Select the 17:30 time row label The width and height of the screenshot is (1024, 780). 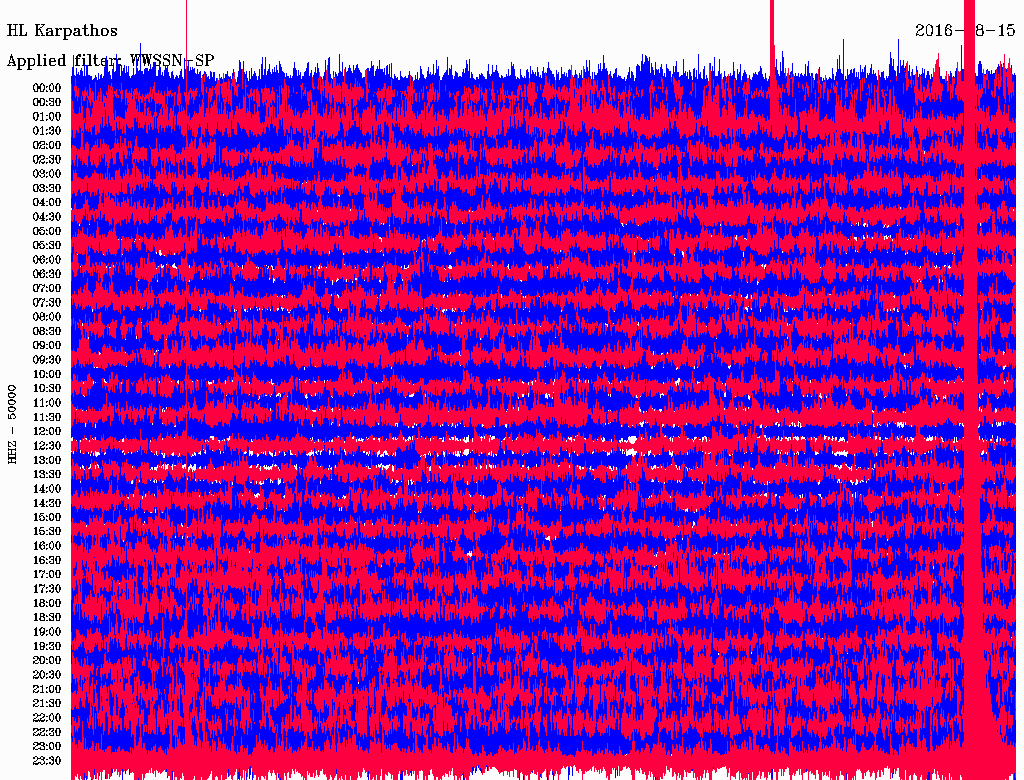47,589
